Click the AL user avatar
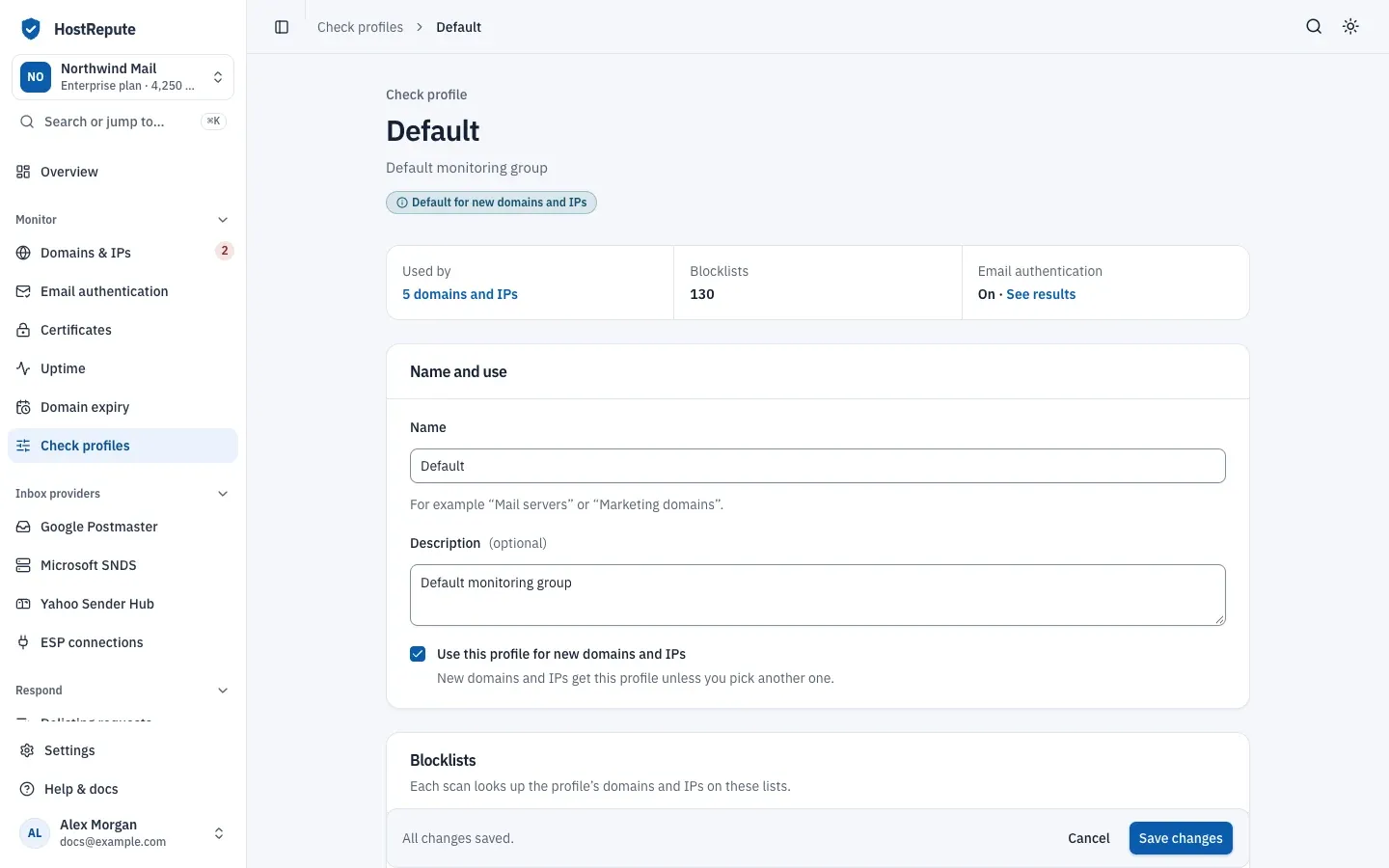The width and height of the screenshot is (1389, 868). [x=35, y=833]
